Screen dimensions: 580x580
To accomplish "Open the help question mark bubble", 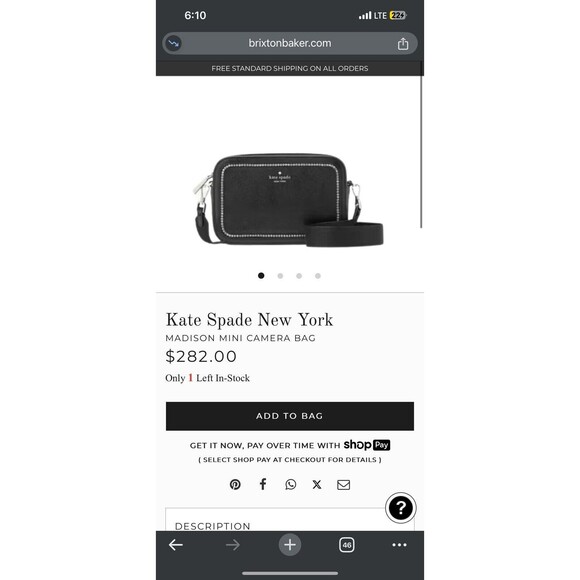I will tap(401, 508).
